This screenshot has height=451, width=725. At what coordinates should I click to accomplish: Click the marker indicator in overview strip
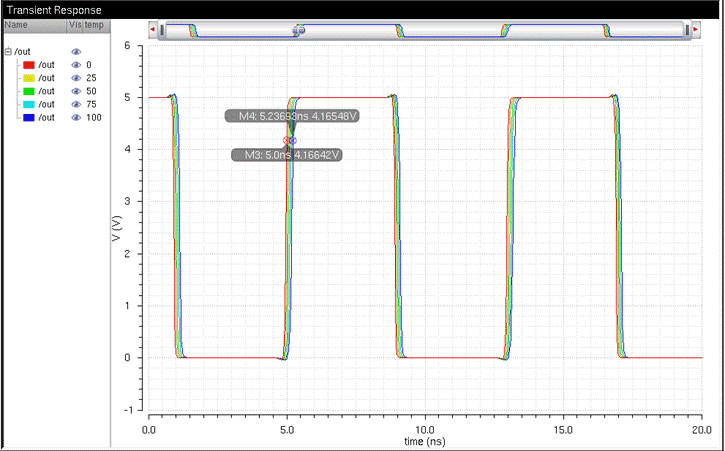tap(299, 30)
